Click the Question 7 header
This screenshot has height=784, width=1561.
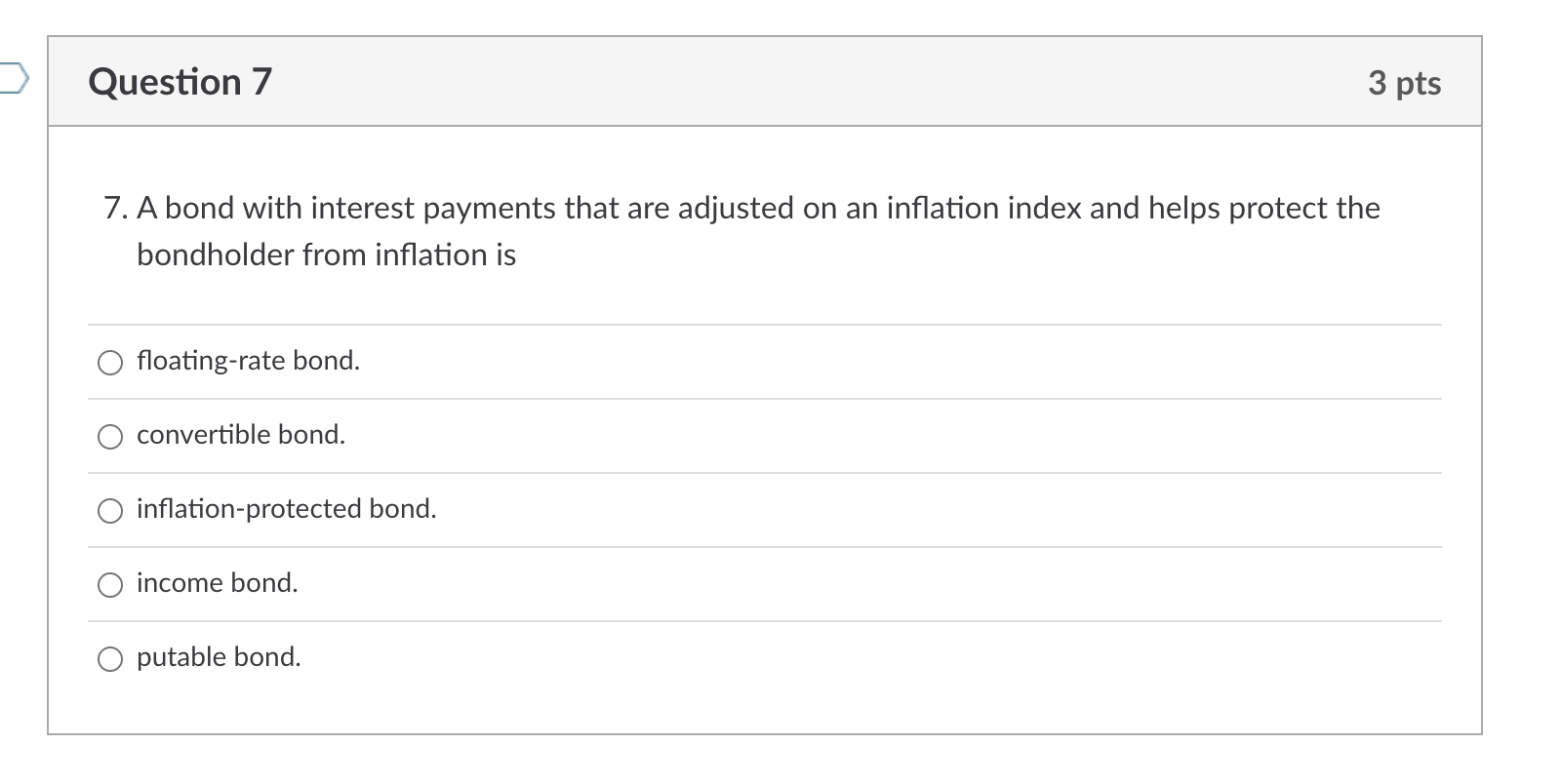[x=179, y=82]
